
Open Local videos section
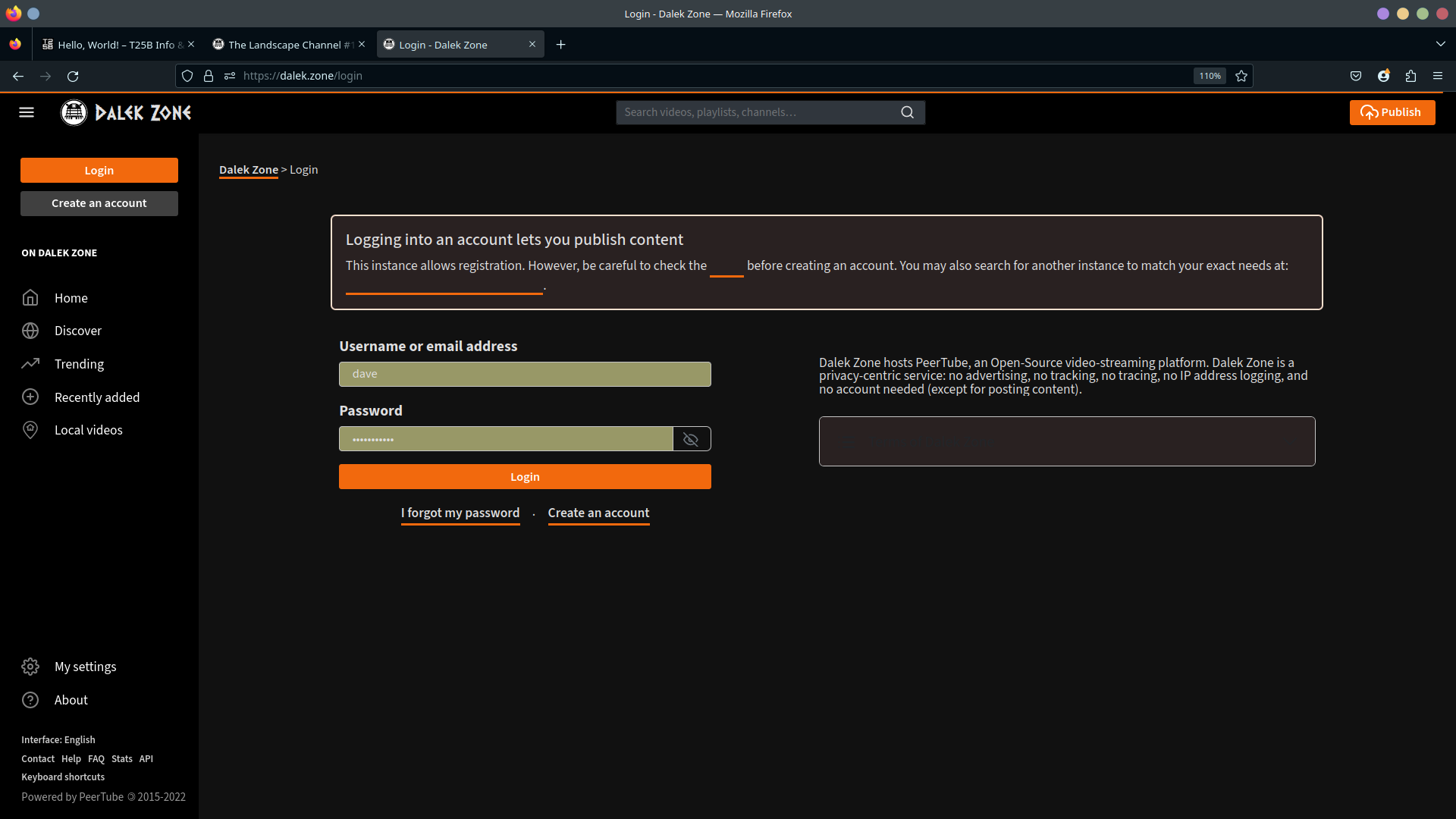pyautogui.click(x=88, y=430)
